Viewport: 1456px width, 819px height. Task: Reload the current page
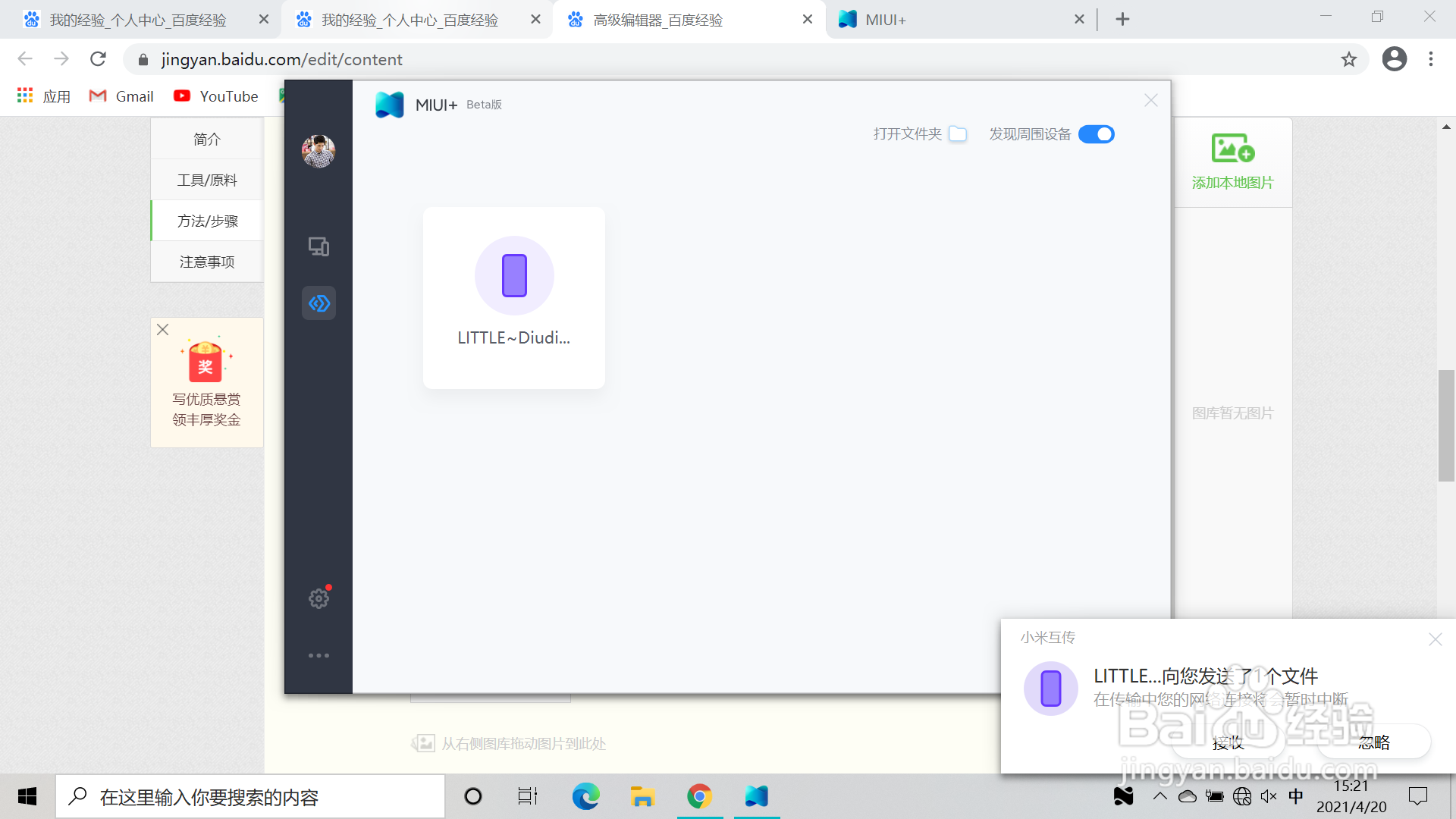point(98,59)
